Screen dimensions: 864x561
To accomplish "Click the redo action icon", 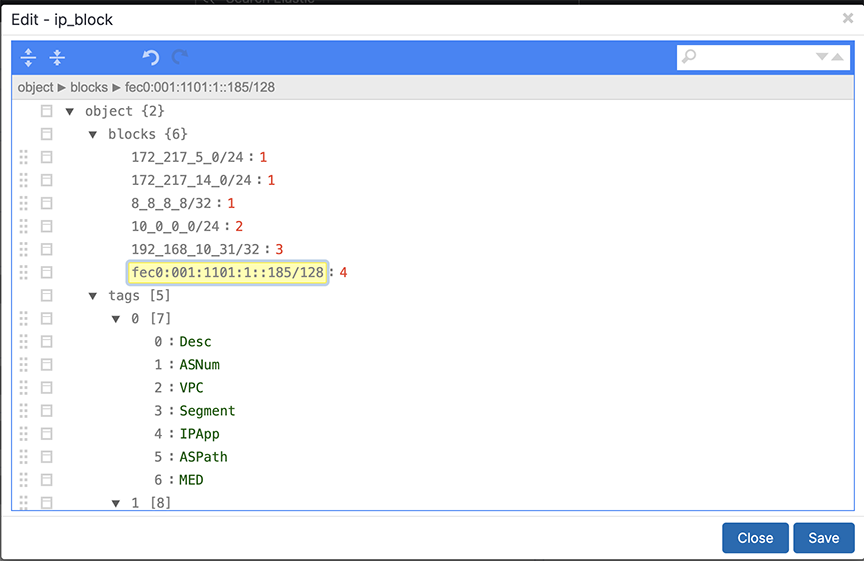I will click(180, 57).
